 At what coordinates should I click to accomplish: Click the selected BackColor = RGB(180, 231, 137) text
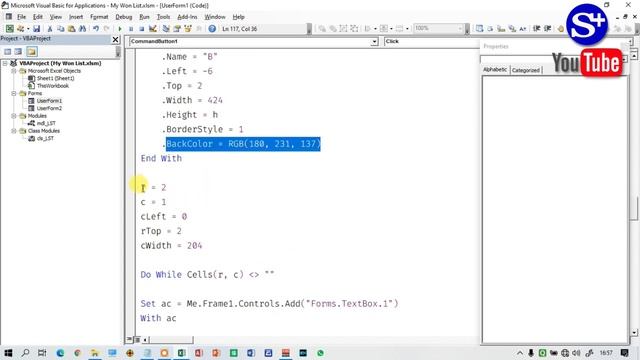[243, 144]
